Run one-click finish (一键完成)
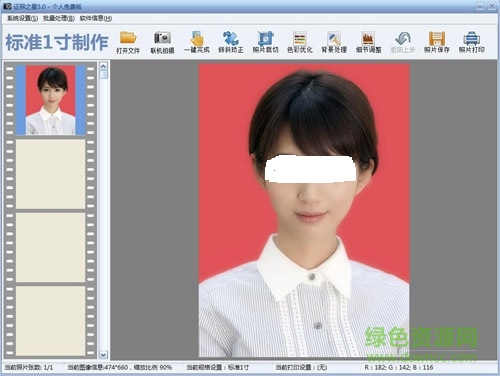The height and width of the screenshot is (376, 500). (197, 42)
